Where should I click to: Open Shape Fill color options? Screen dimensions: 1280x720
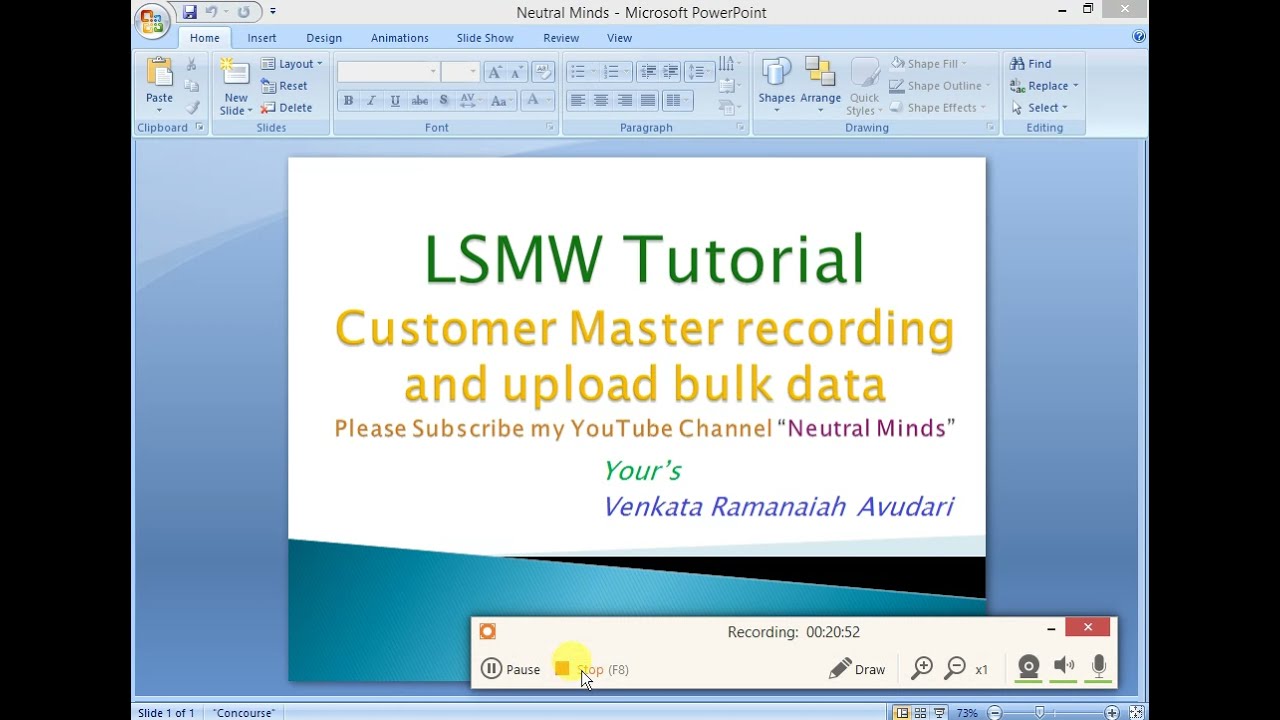point(927,64)
